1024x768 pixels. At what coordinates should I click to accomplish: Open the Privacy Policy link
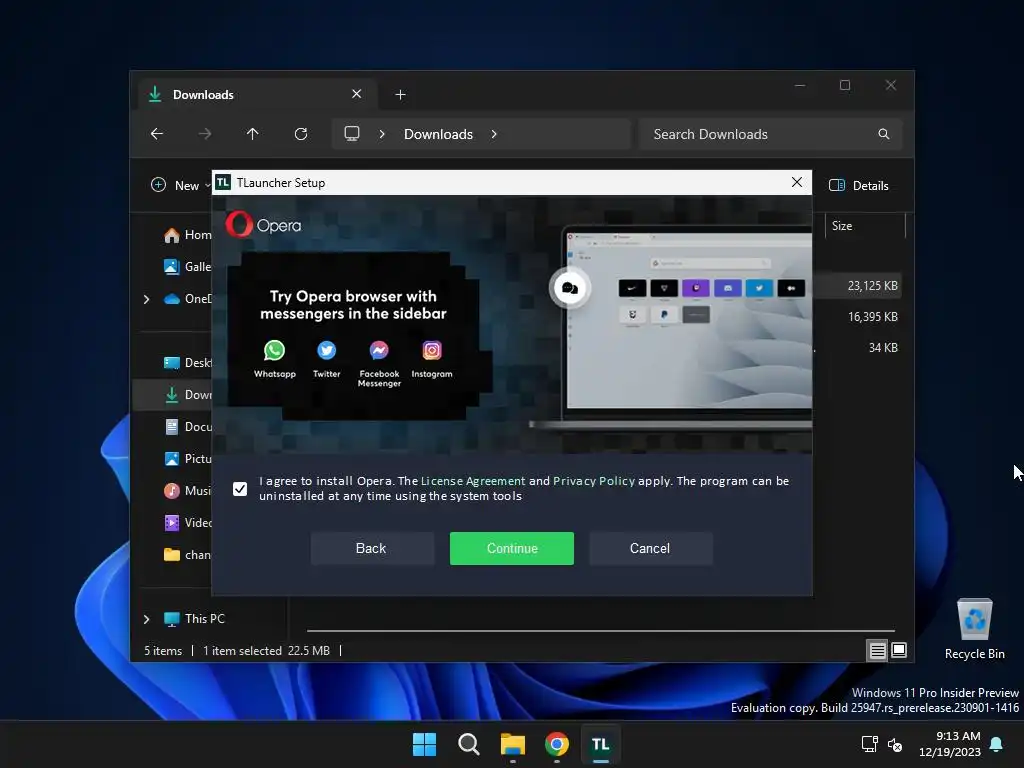coord(594,481)
